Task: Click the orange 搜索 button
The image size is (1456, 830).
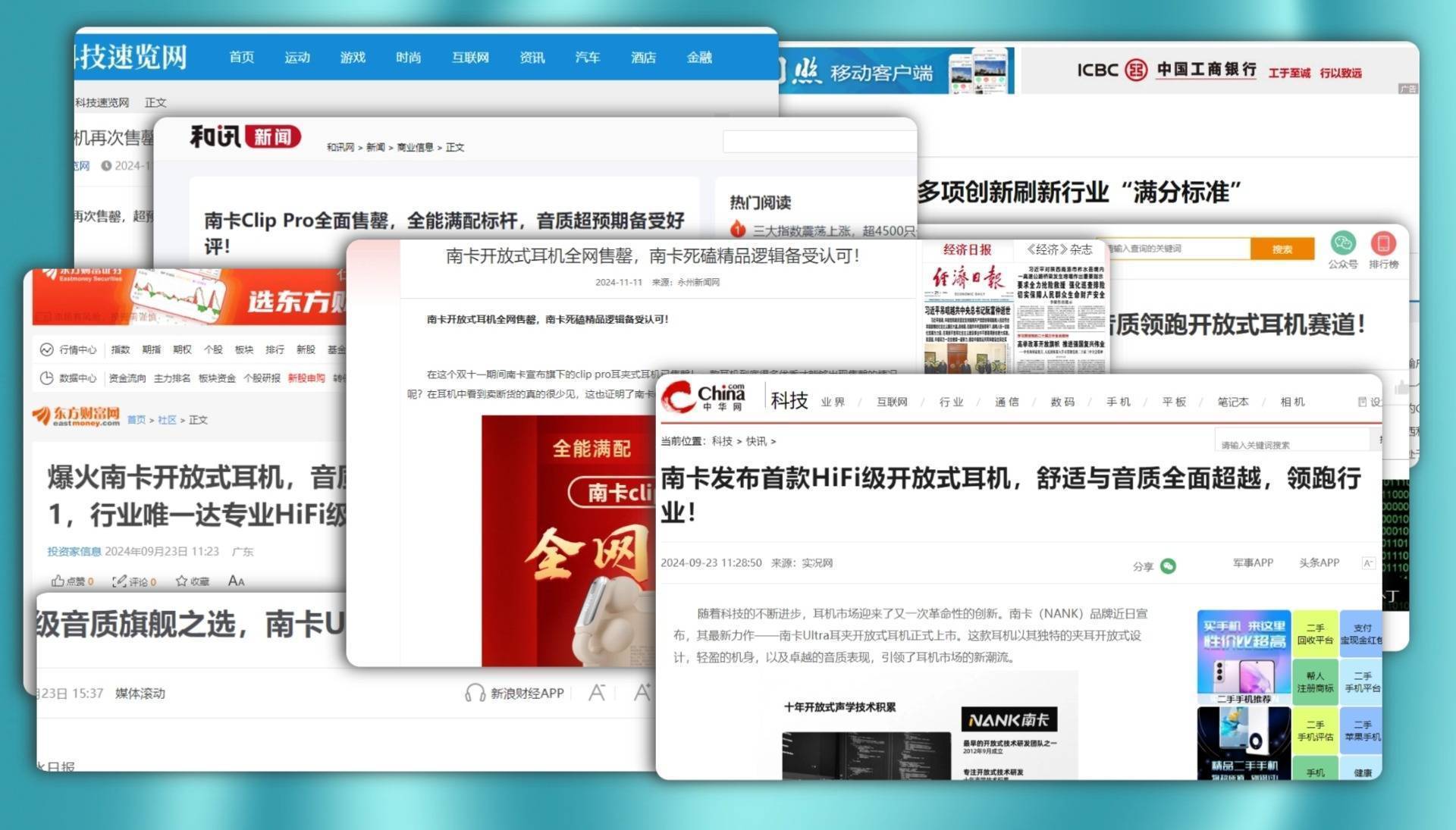Action: point(1282,249)
